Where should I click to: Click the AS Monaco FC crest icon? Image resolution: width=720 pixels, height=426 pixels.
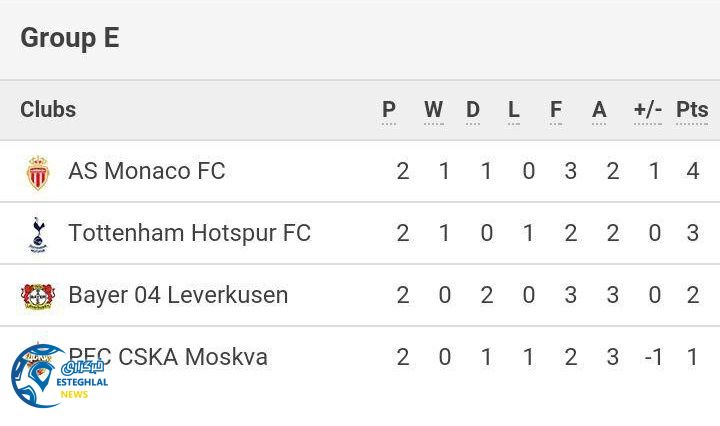(x=38, y=172)
